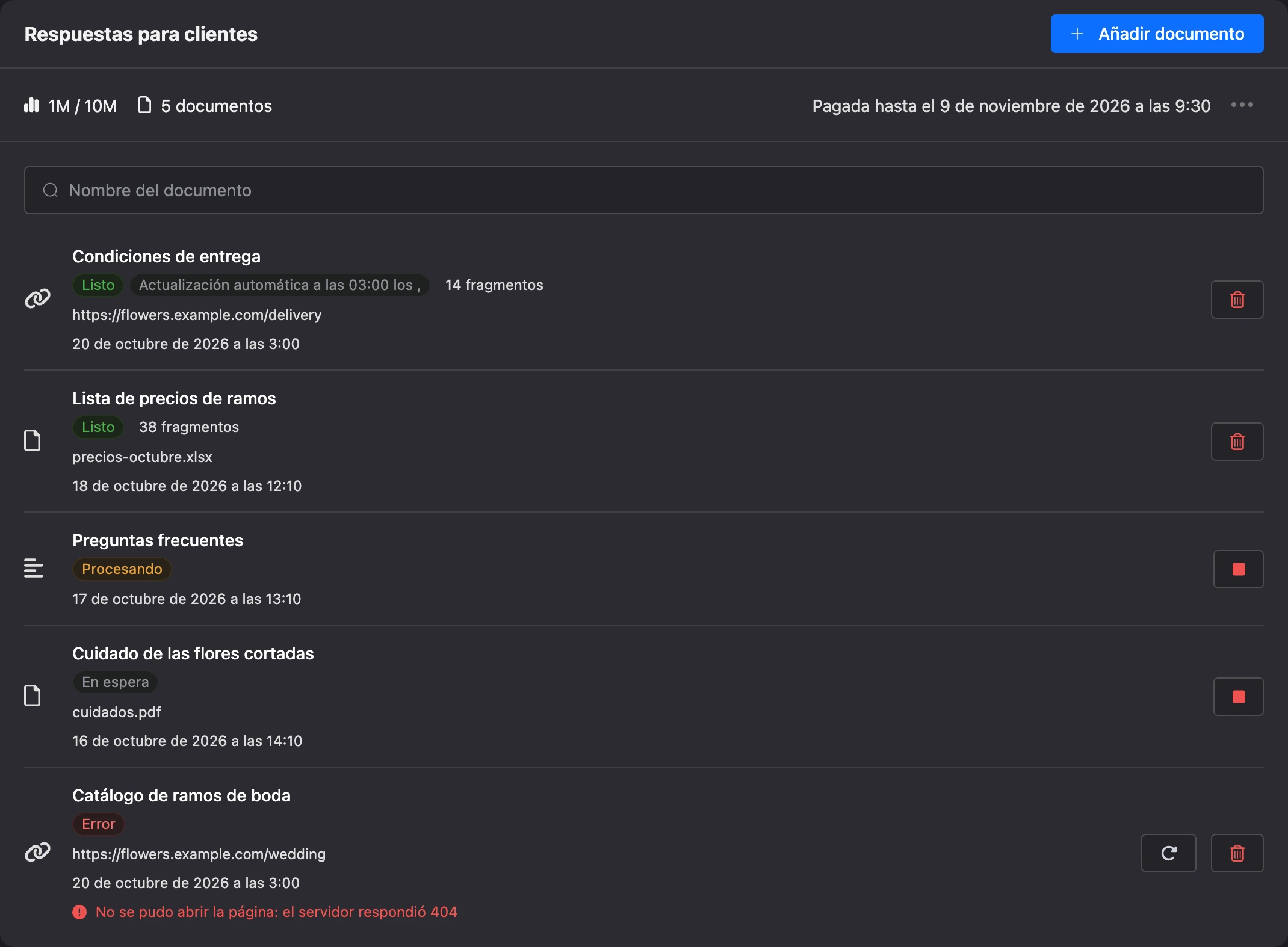Click the link icon beside Condiciones de entrega
This screenshot has width=1288, height=947.
click(x=37, y=299)
